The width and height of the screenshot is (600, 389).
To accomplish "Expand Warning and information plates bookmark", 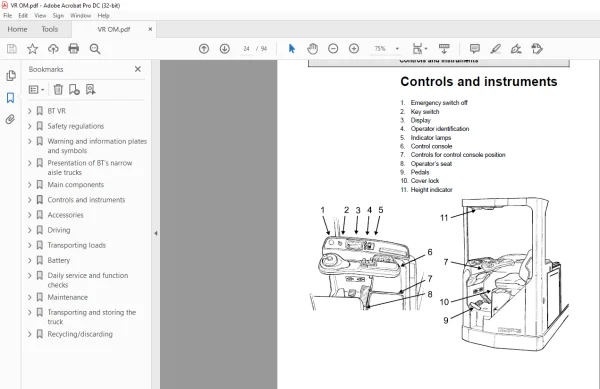I will pyautogui.click(x=30, y=141).
